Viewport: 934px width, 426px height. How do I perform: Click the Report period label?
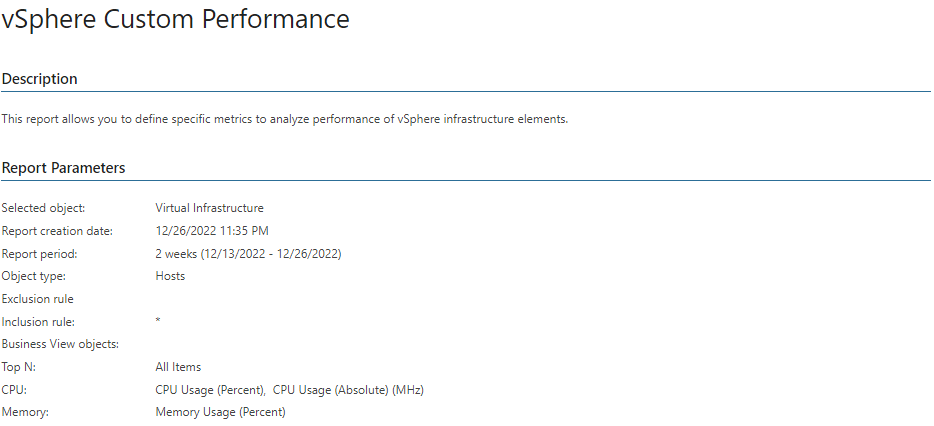pyautogui.click(x=39, y=254)
